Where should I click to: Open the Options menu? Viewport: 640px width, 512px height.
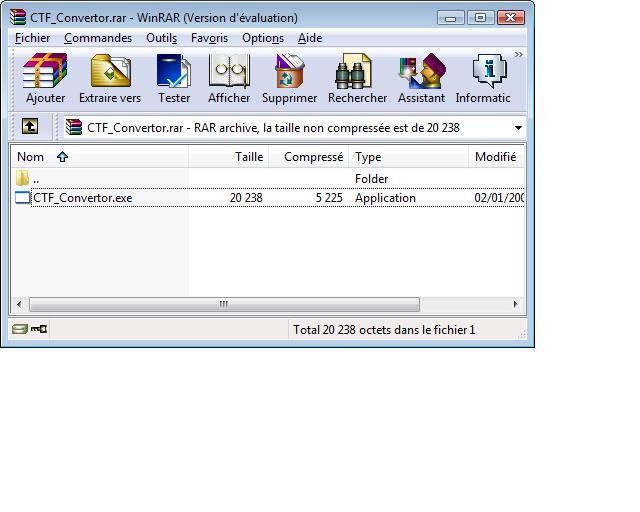pyautogui.click(x=263, y=38)
